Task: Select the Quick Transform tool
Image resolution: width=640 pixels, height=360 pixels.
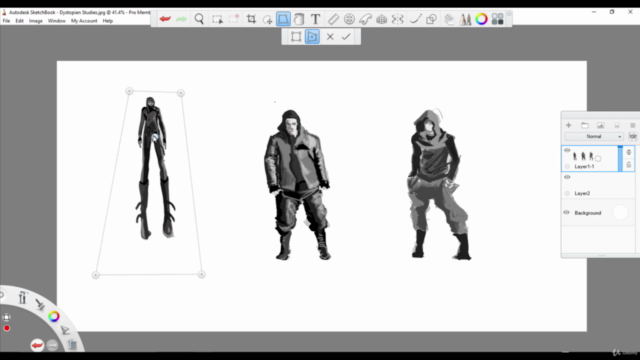Action: 267,19
